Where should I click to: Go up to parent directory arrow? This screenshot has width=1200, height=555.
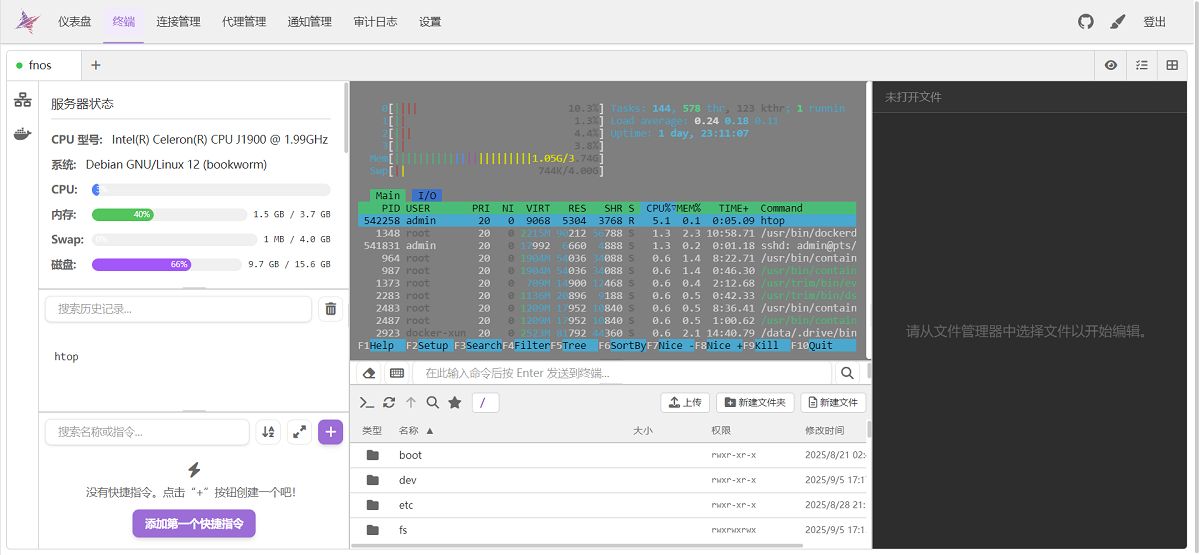tap(410, 402)
